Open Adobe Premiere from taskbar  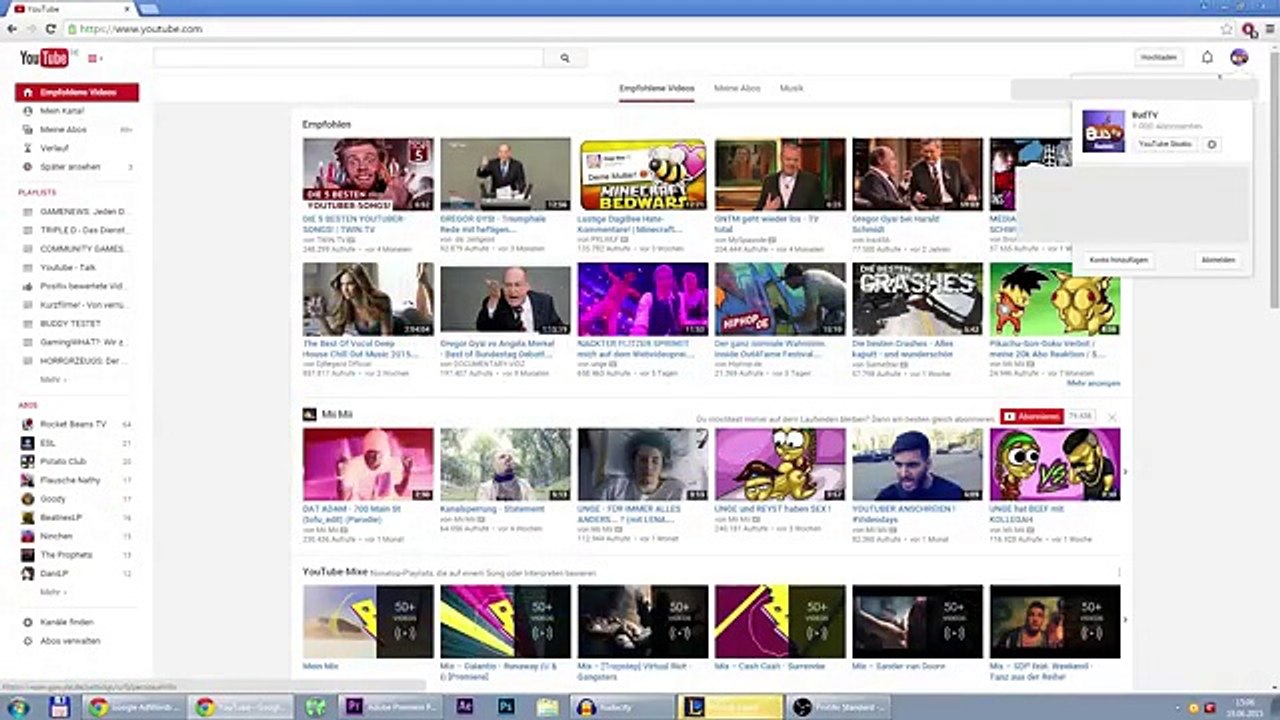pyautogui.click(x=392, y=707)
